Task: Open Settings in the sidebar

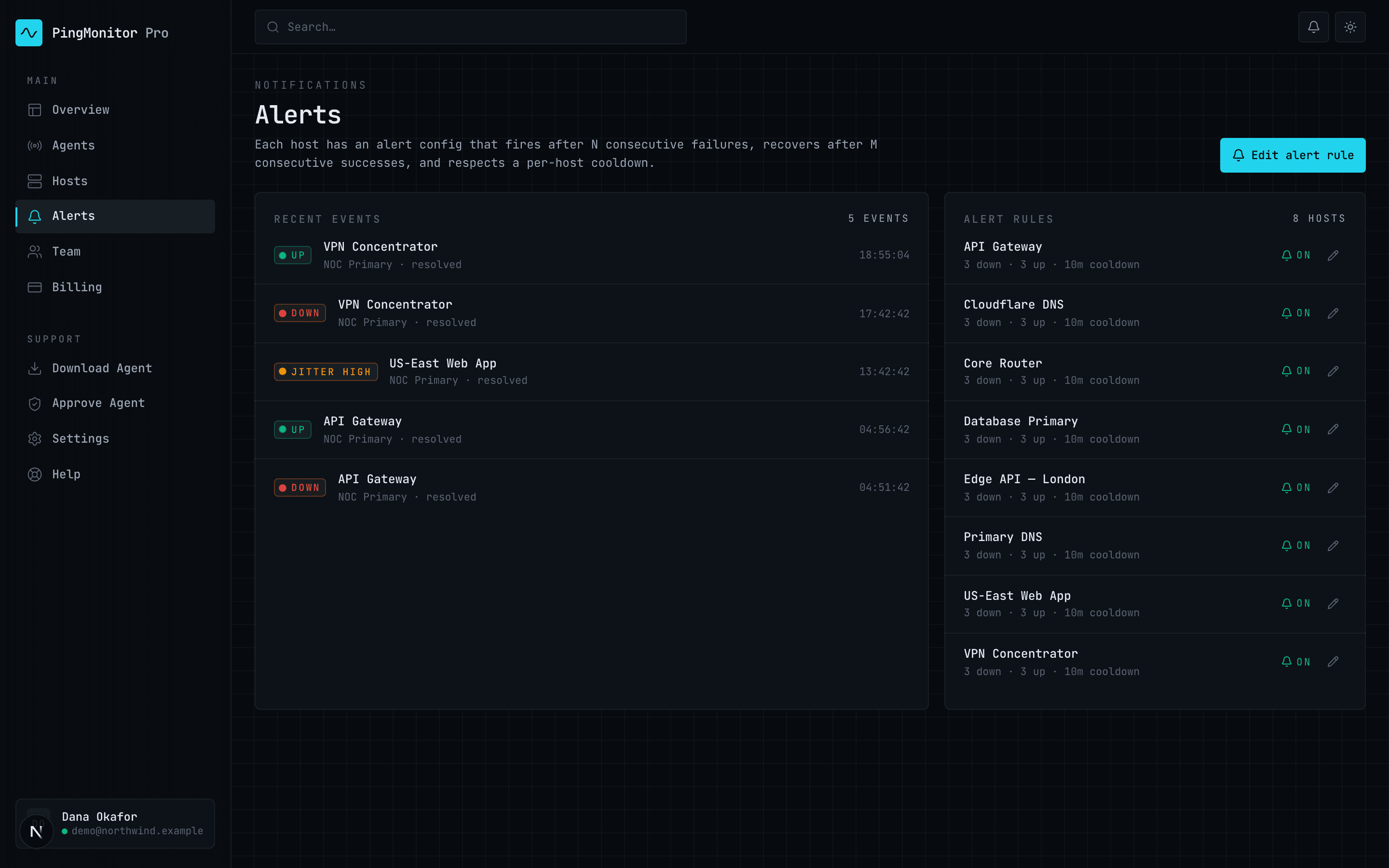Action: click(115, 439)
